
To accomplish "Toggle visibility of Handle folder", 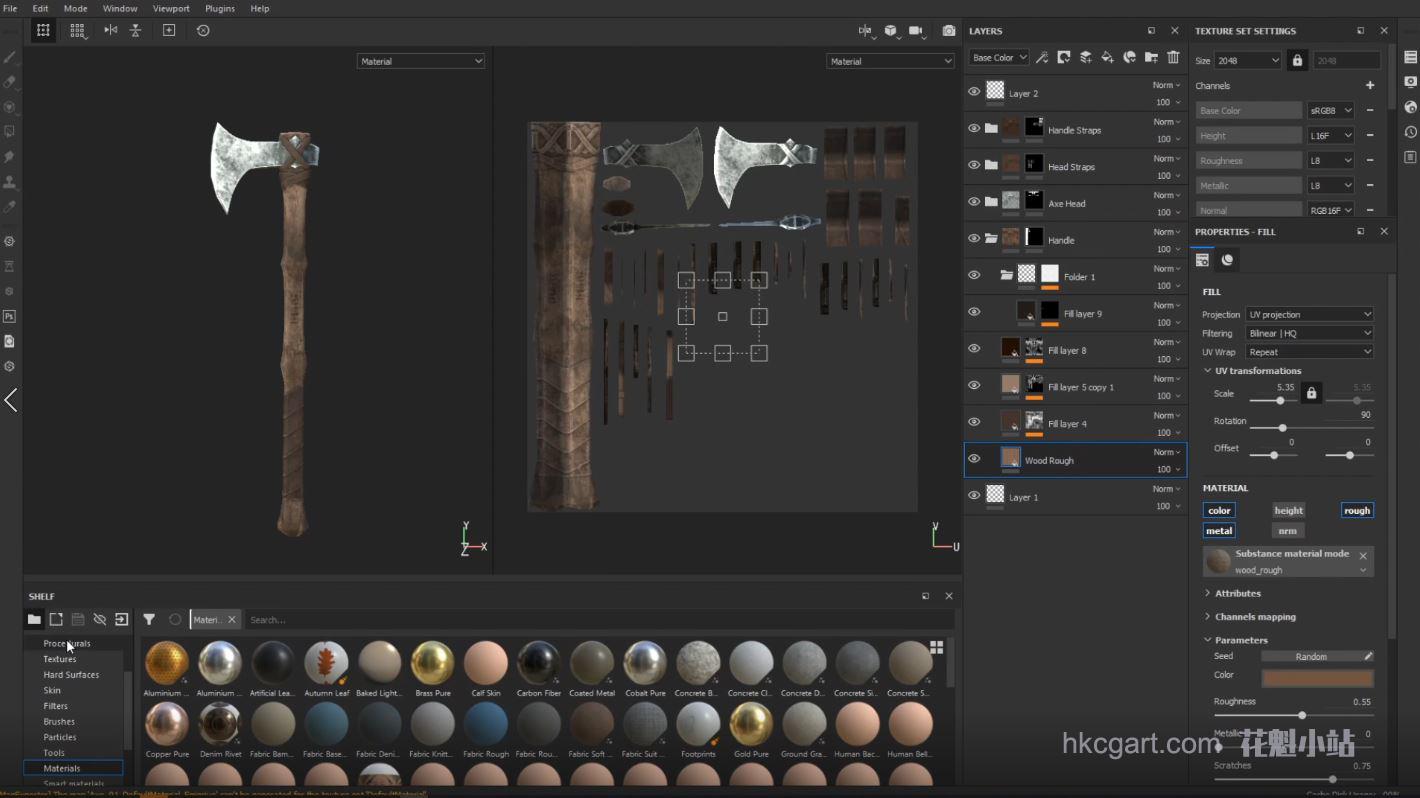I will [974, 239].
